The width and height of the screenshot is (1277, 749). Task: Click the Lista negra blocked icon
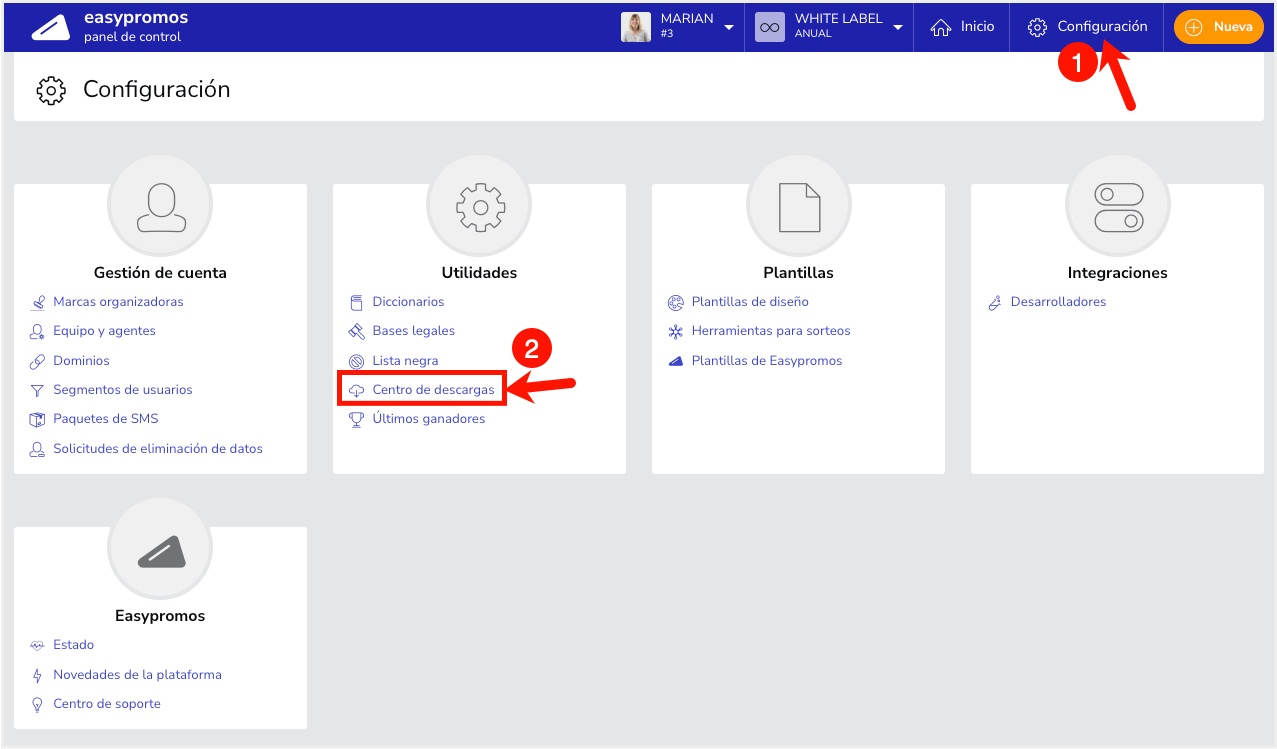pos(356,361)
